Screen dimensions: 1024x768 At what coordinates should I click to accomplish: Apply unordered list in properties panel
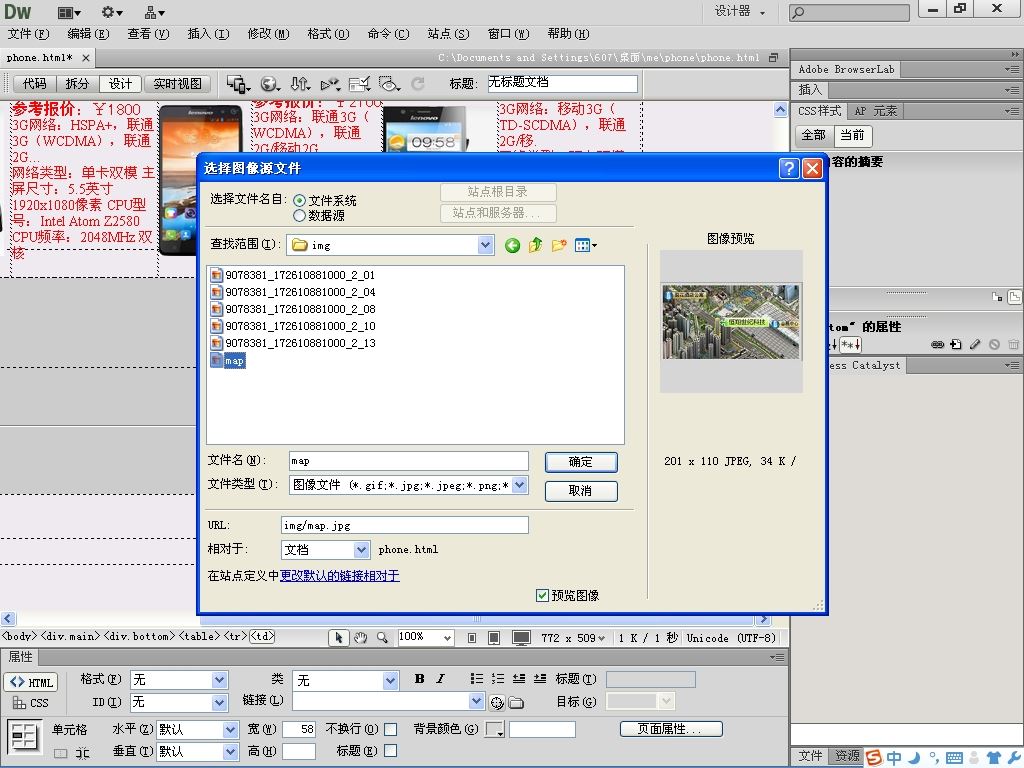(x=477, y=679)
